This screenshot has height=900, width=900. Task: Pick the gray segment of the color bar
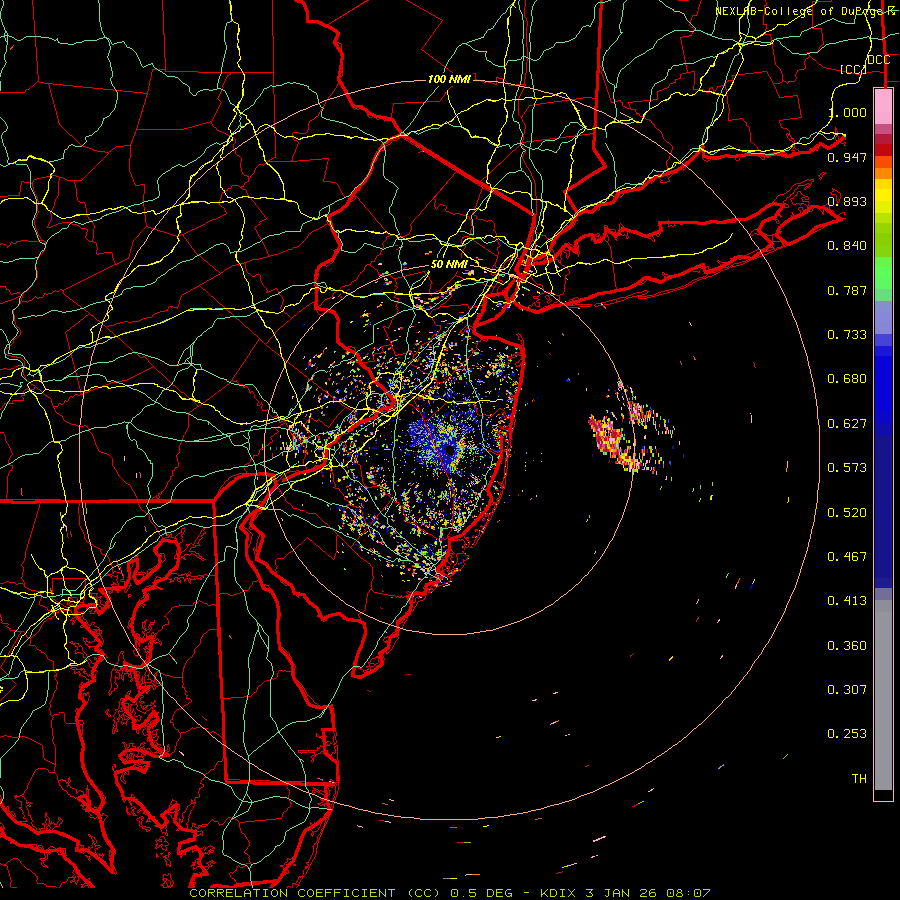(x=883, y=695)
